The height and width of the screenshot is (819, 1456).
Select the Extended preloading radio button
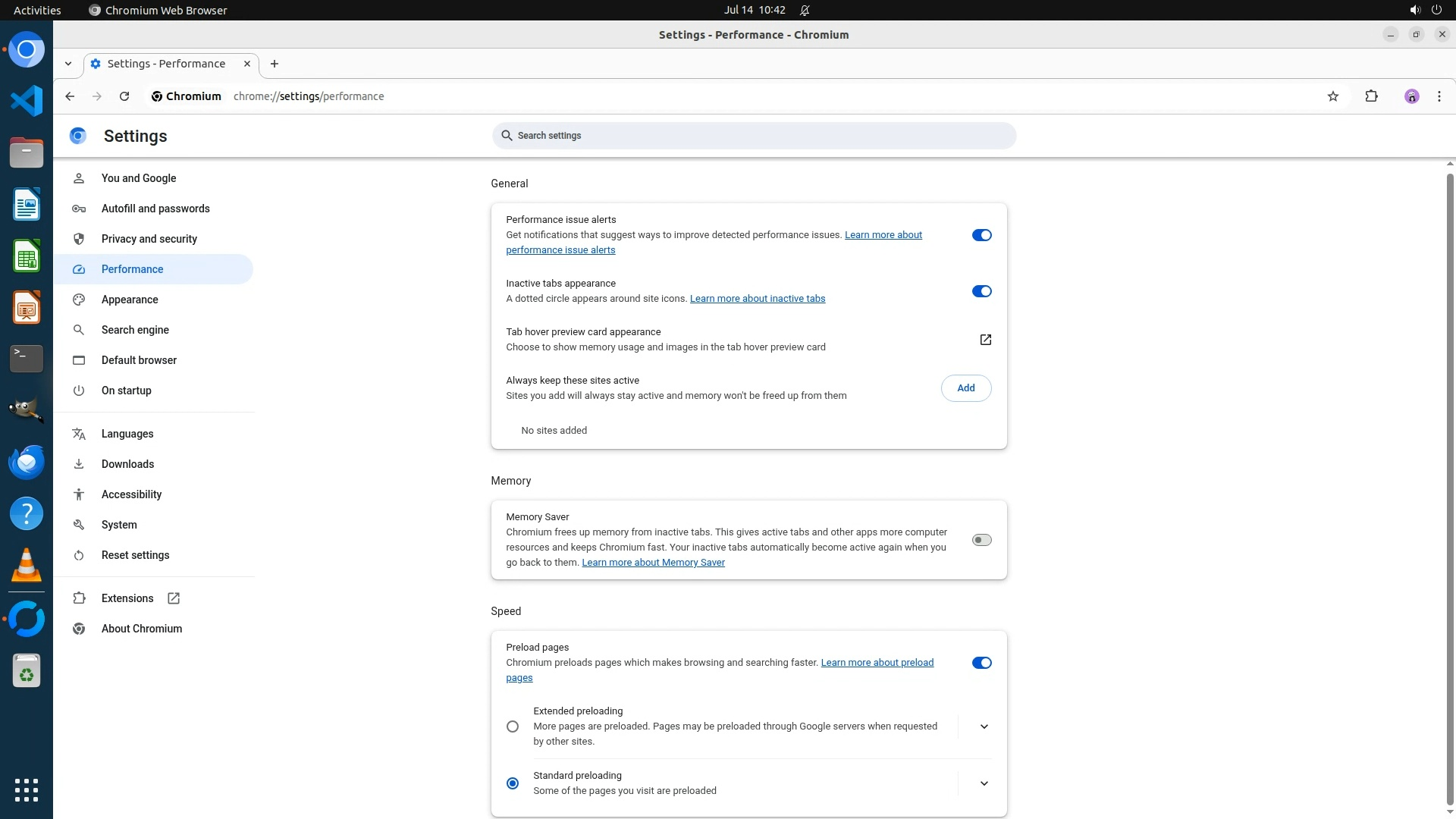coord(513,726)
